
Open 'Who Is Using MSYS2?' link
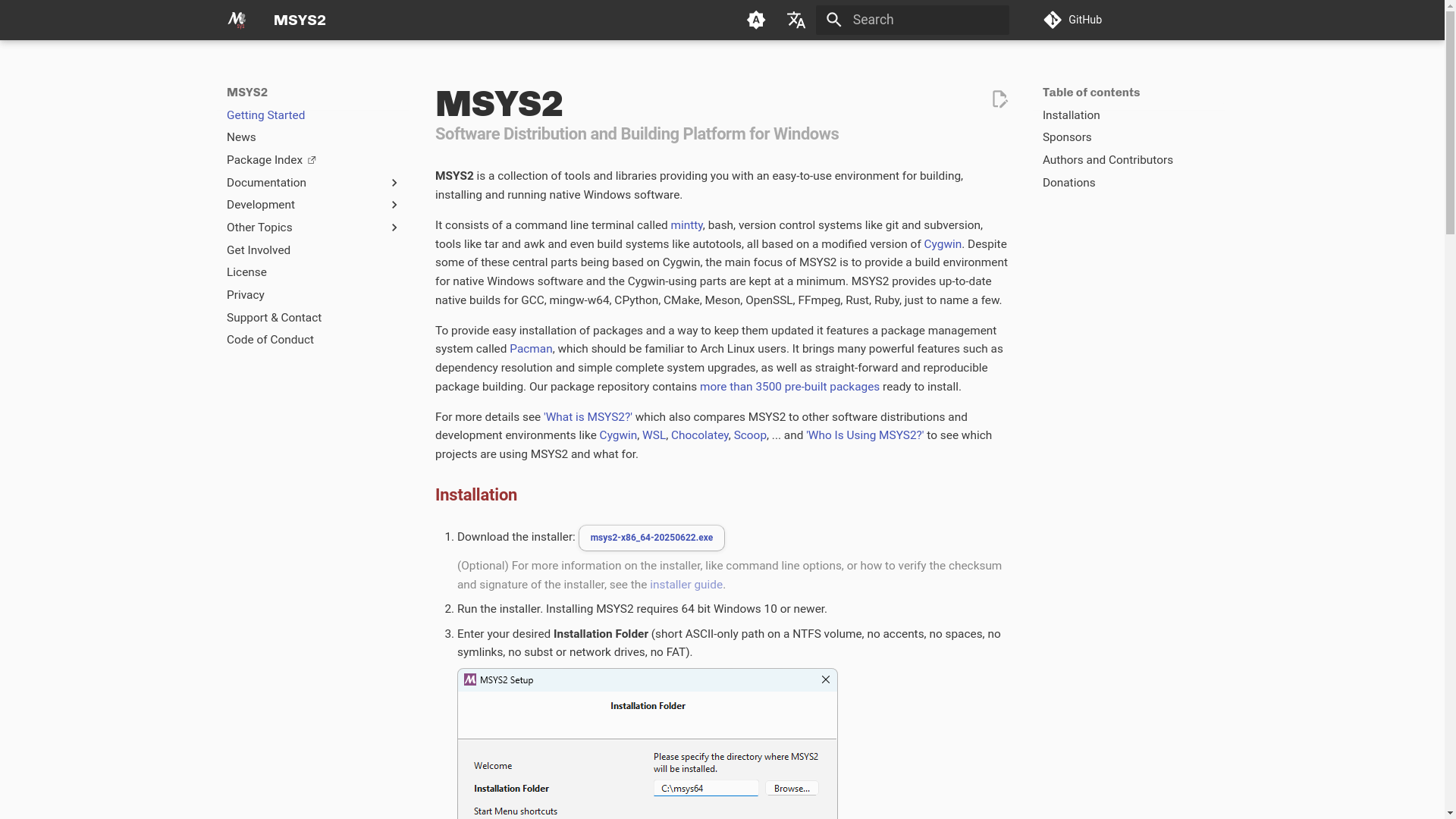(865, 435)
